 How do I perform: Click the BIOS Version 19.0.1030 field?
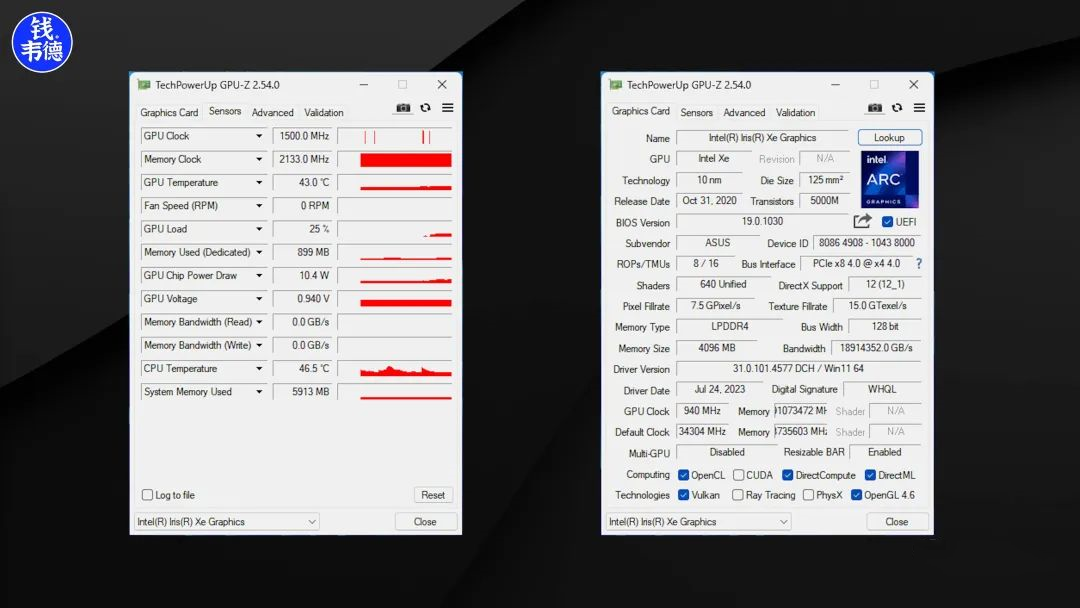tap(762, 222)
